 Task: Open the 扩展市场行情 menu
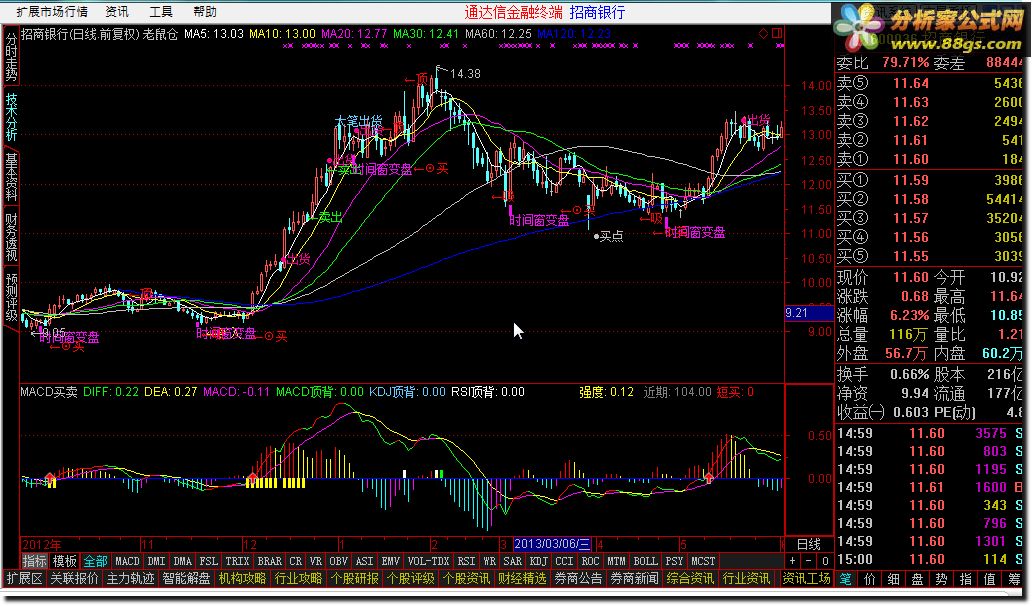pos(52,12)
